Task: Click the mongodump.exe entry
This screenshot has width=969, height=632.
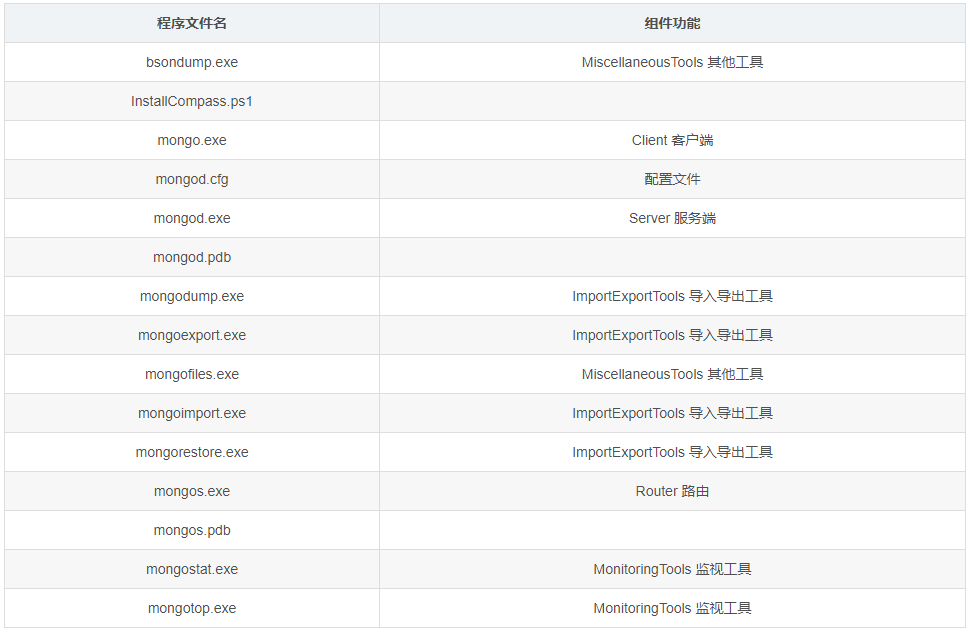Action: pos(192,296)
